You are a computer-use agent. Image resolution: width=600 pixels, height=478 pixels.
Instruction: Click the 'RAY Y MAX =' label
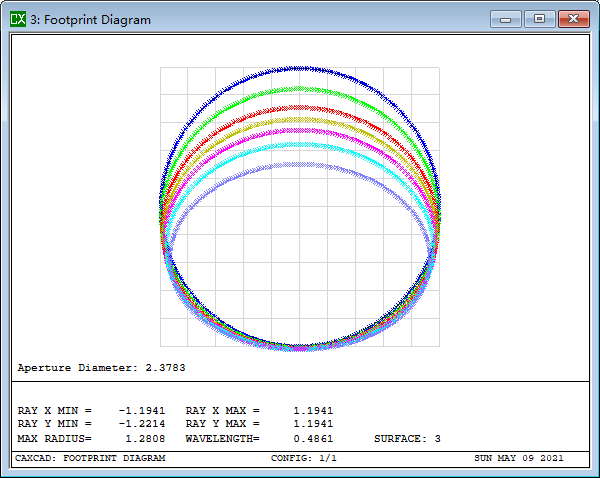222,424
